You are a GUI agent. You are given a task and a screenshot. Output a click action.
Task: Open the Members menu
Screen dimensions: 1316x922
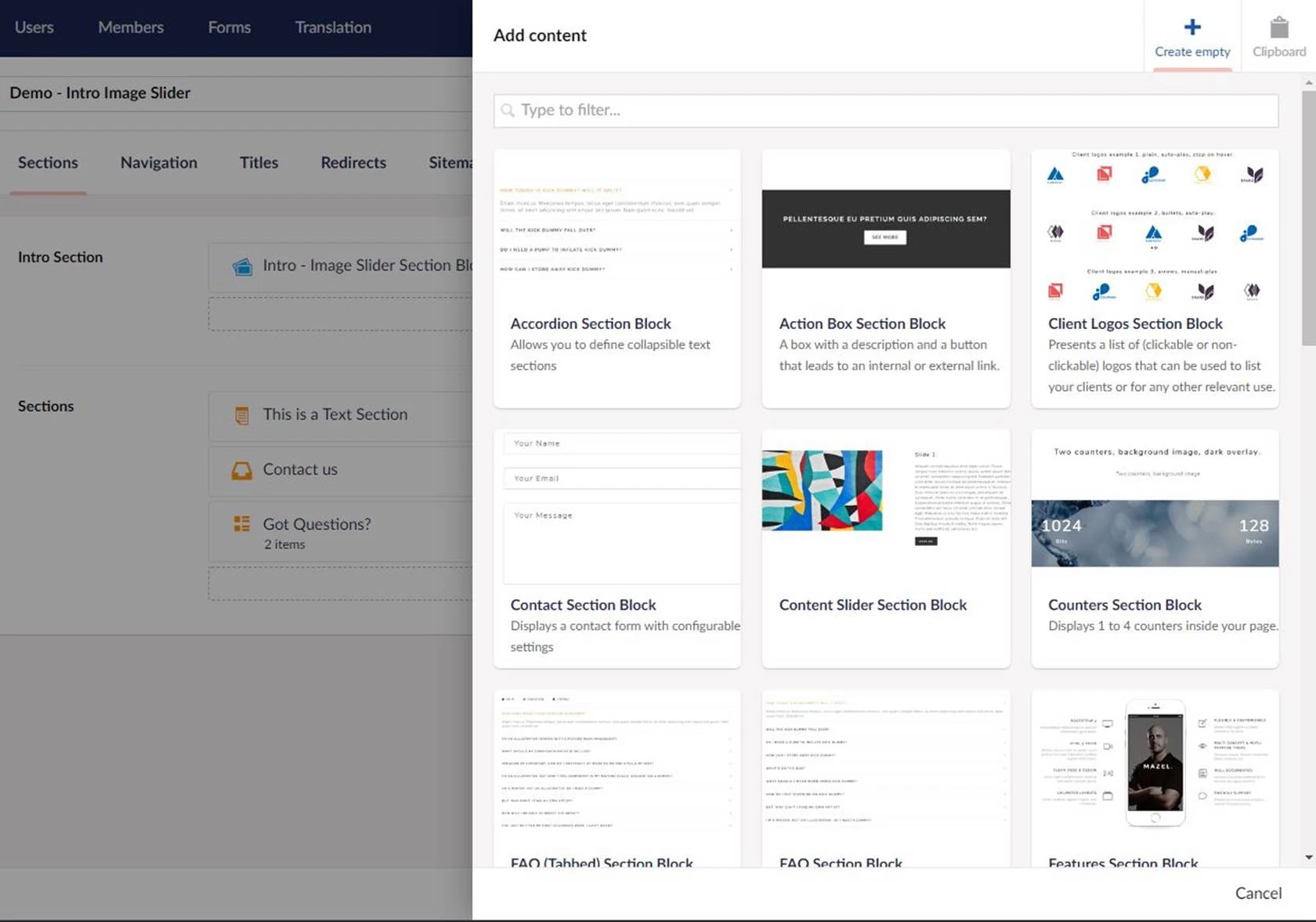point(131,27)
